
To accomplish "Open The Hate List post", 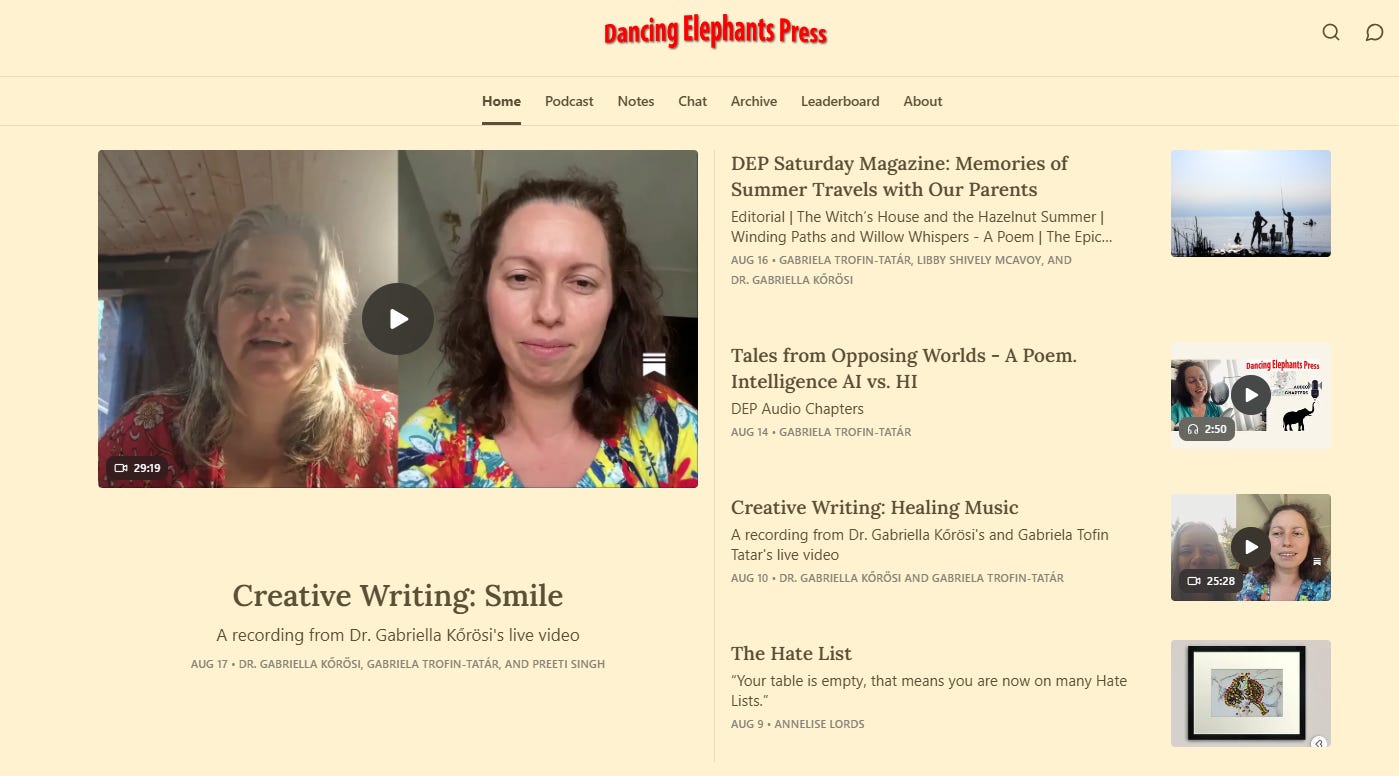I will 791,654.
